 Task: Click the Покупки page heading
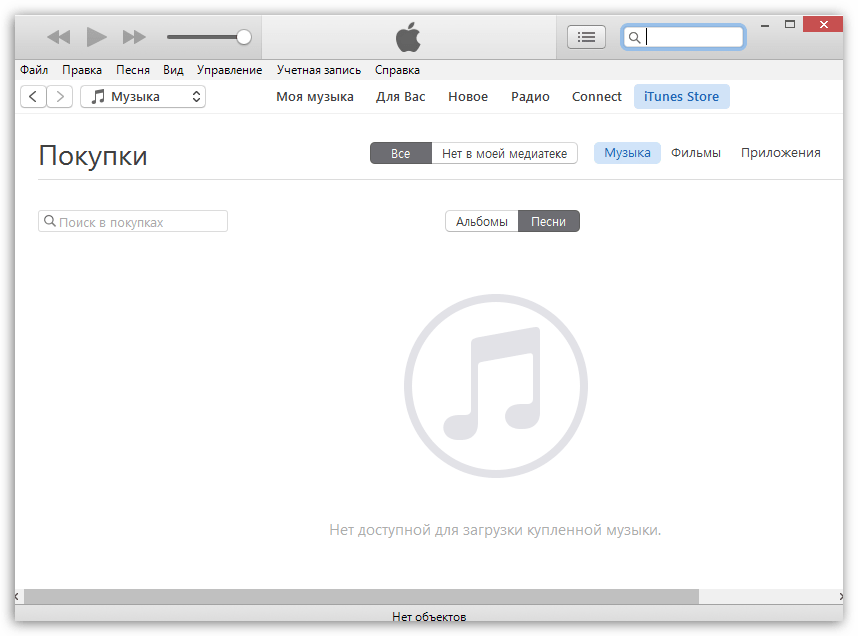pos(93,156)
